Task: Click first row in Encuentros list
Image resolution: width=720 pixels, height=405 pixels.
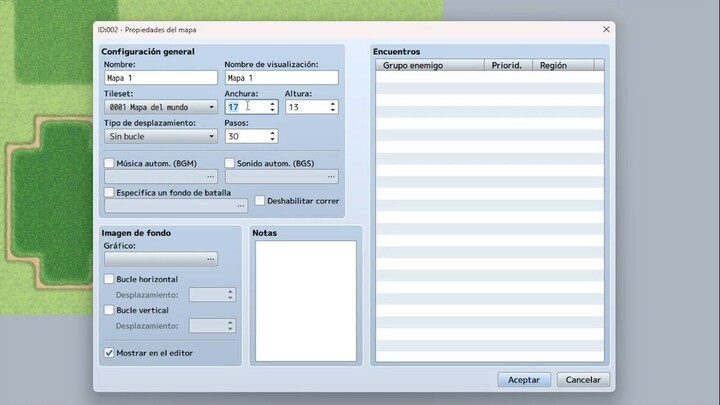Action: 490,77
